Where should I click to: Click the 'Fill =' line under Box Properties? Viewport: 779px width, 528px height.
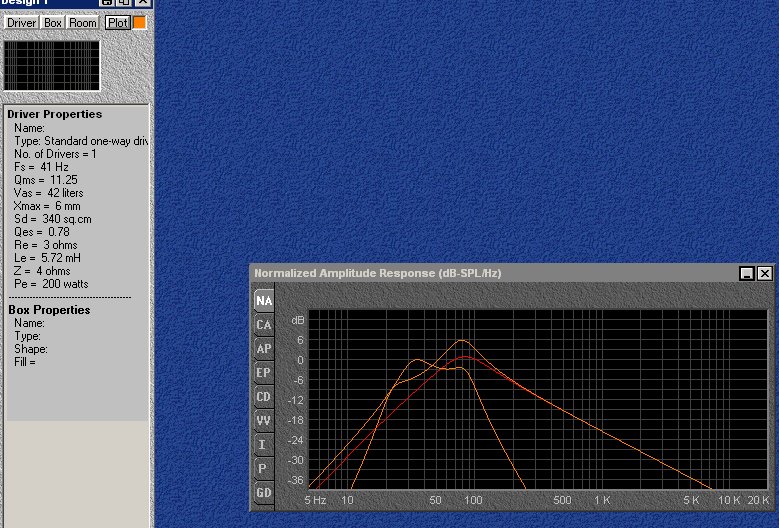click(x=25, y=362)
